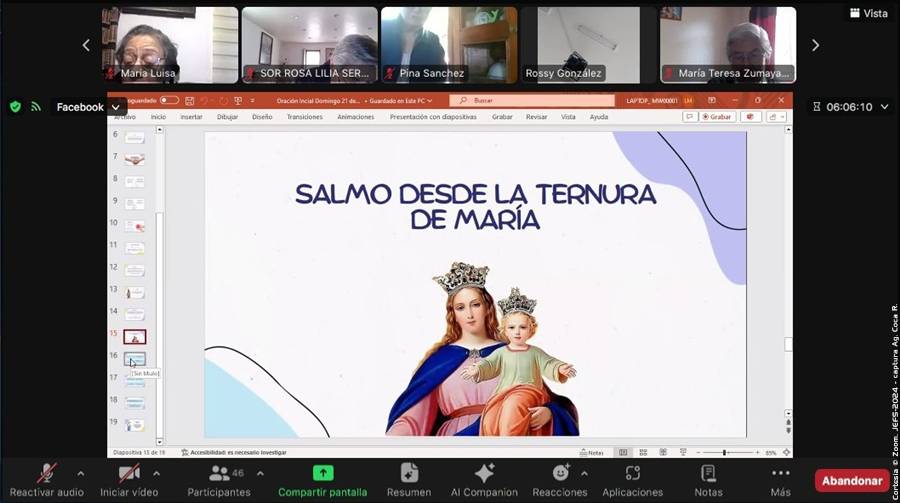The image size is (900, 503).
Task: Select slide 16 thumbnail
Action: point(135,359)
